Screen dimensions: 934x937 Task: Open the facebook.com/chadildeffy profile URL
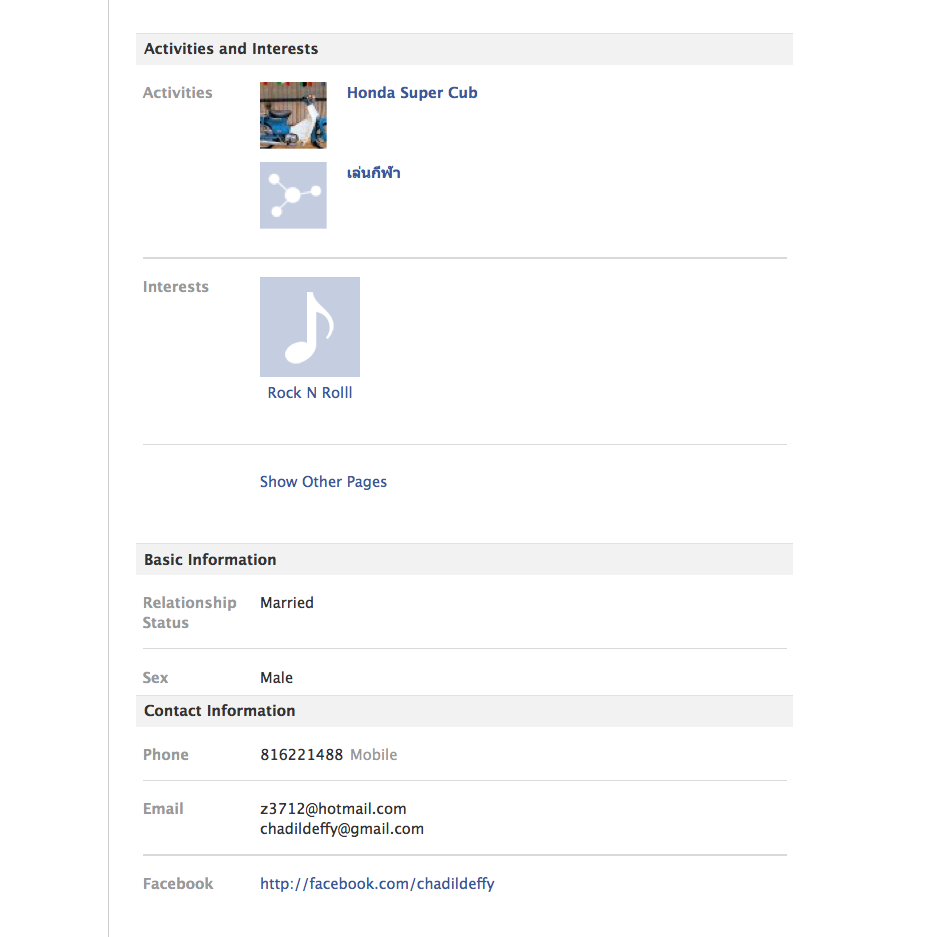tap(377, 883)
